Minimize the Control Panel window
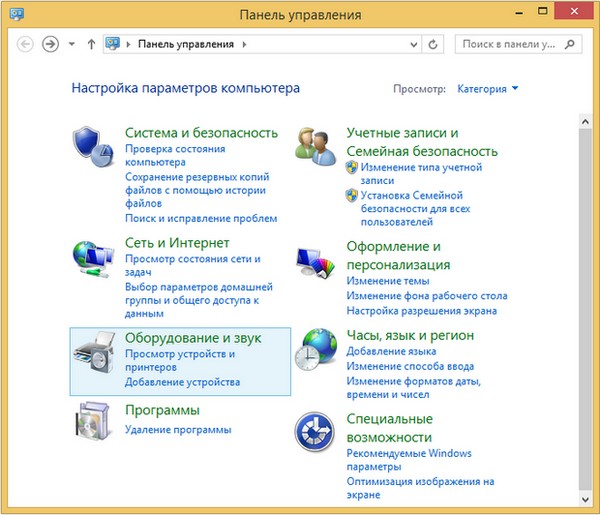 tap(519, 12)
